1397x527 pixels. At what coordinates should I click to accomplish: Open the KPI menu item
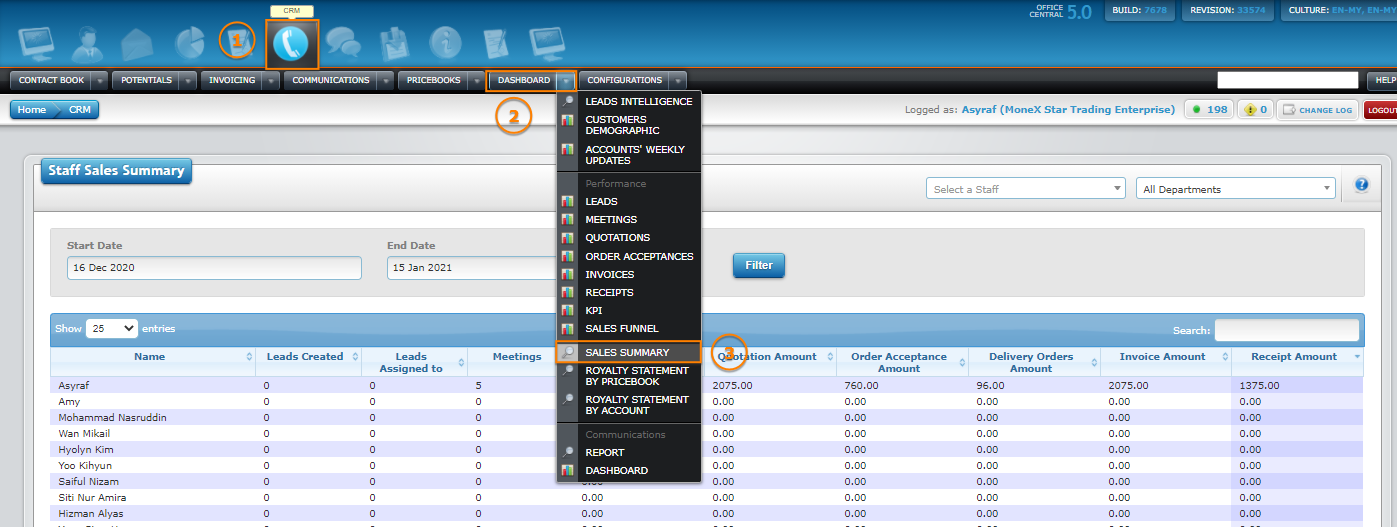click(629, 311)
